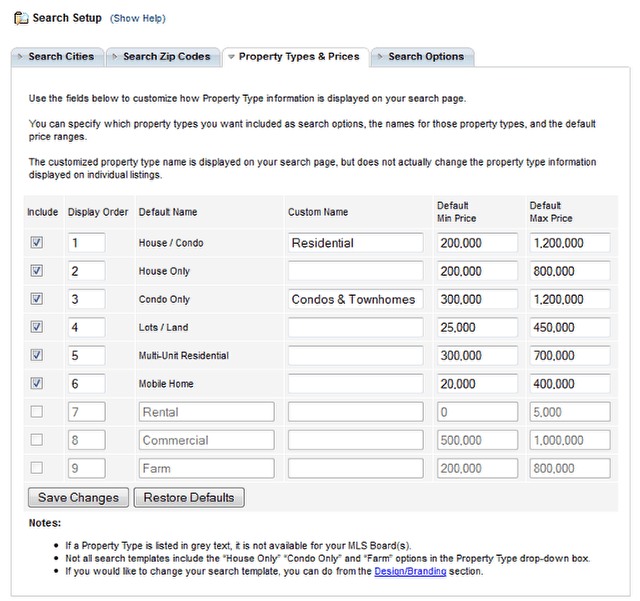This screenshot has width=640, height=601.
Task: Click the arrow on Search Zip Codes tab
Action: coord(115,57)
